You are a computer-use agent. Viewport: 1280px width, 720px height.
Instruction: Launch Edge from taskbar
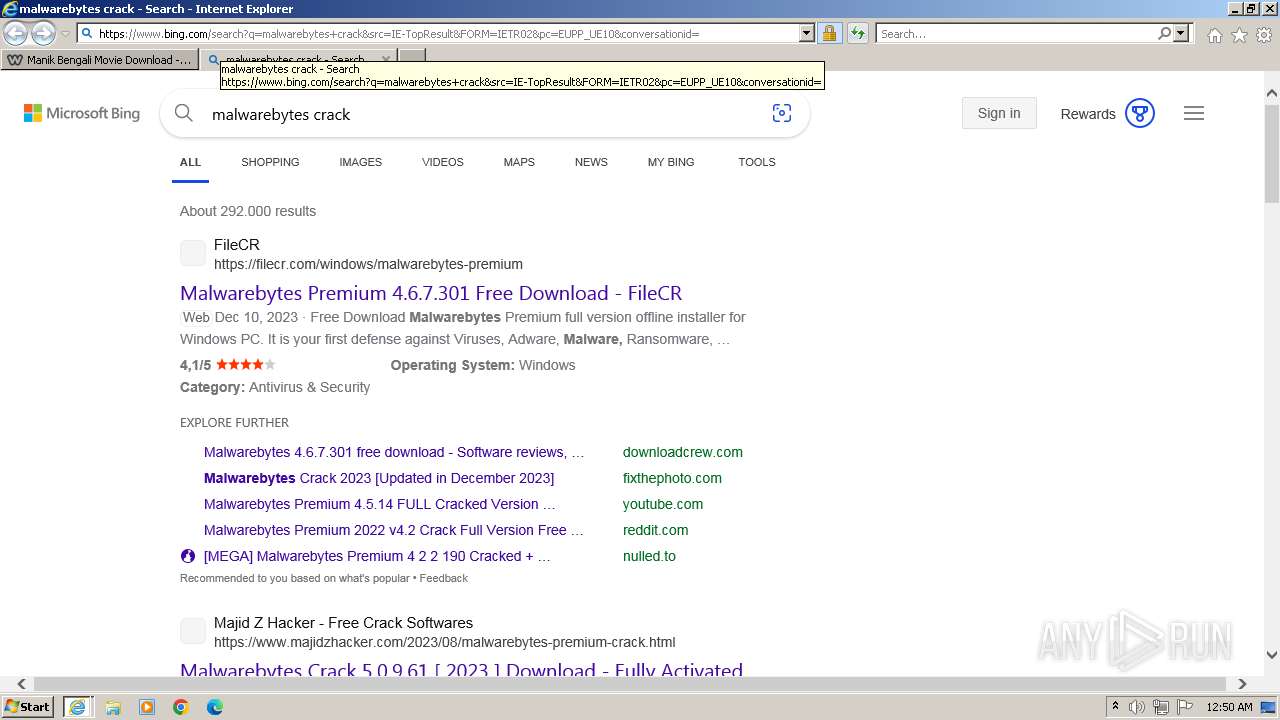(x=215, y=707)
